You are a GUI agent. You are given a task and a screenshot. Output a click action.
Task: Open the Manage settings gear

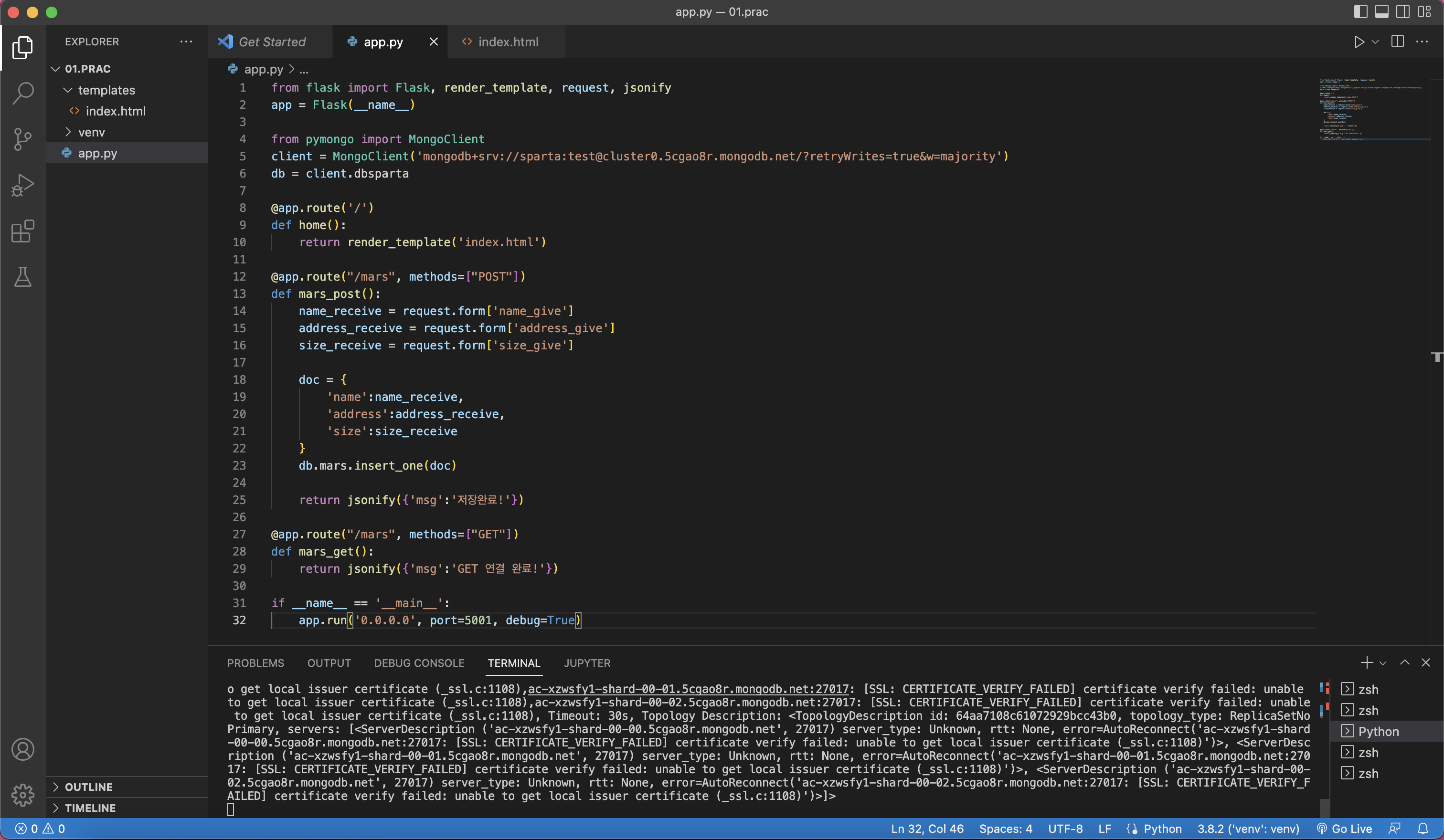pyautogui.click(x=22, y=795)
